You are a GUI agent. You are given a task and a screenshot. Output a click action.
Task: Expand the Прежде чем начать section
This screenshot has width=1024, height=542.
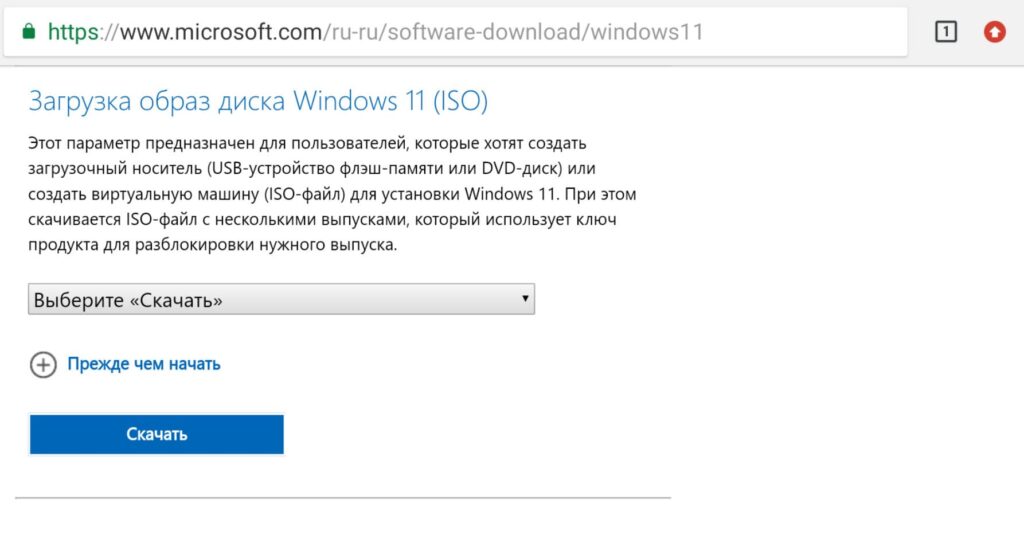coord(144,364)
